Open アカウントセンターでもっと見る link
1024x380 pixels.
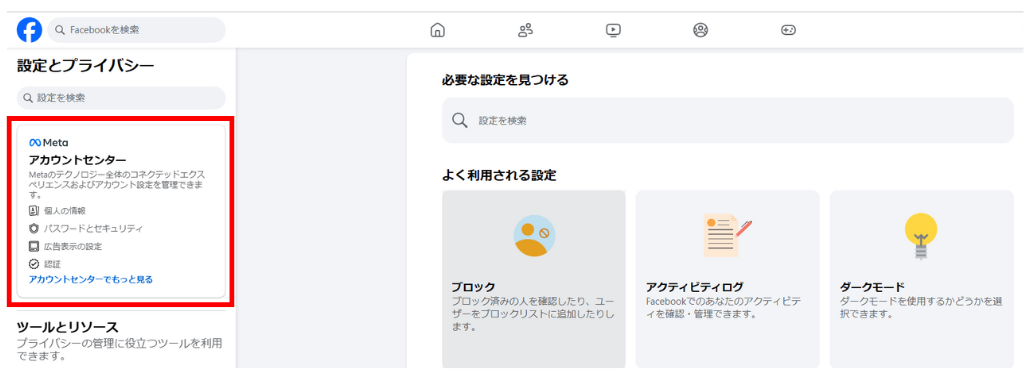[91, 279]
